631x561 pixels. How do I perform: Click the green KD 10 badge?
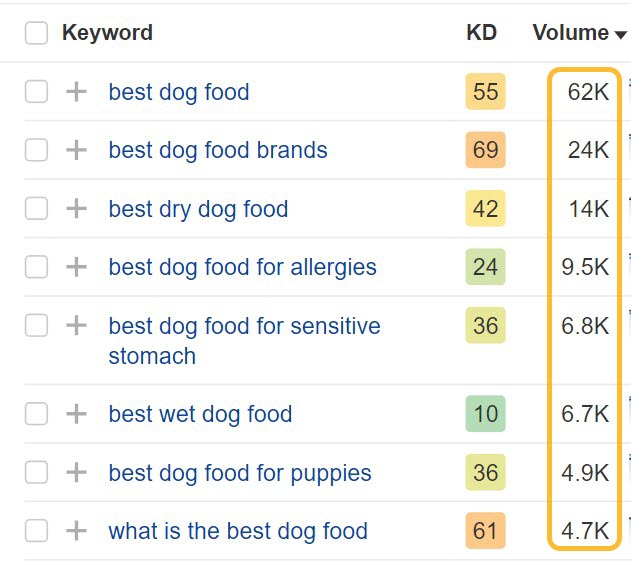[x=485, y=414]
